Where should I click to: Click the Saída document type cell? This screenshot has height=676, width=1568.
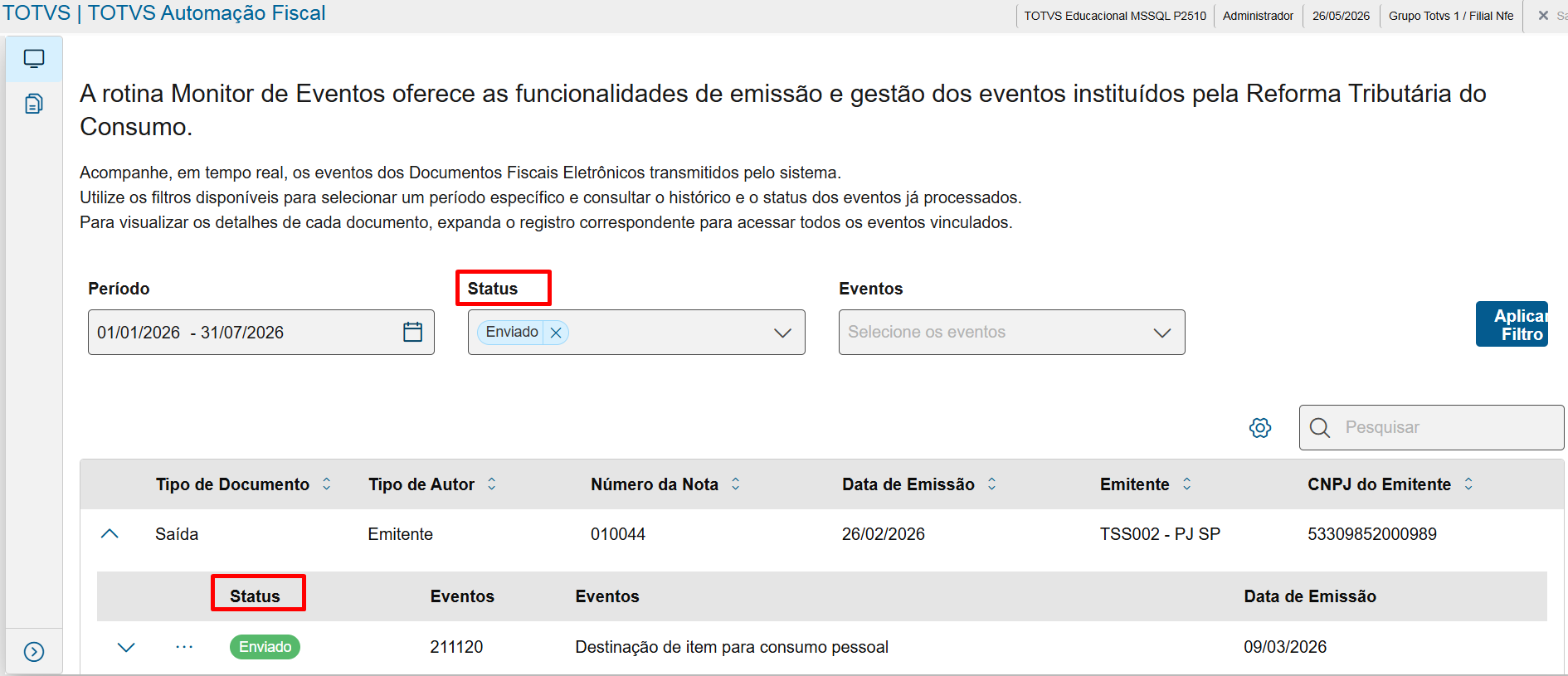(x=177, y=534)
